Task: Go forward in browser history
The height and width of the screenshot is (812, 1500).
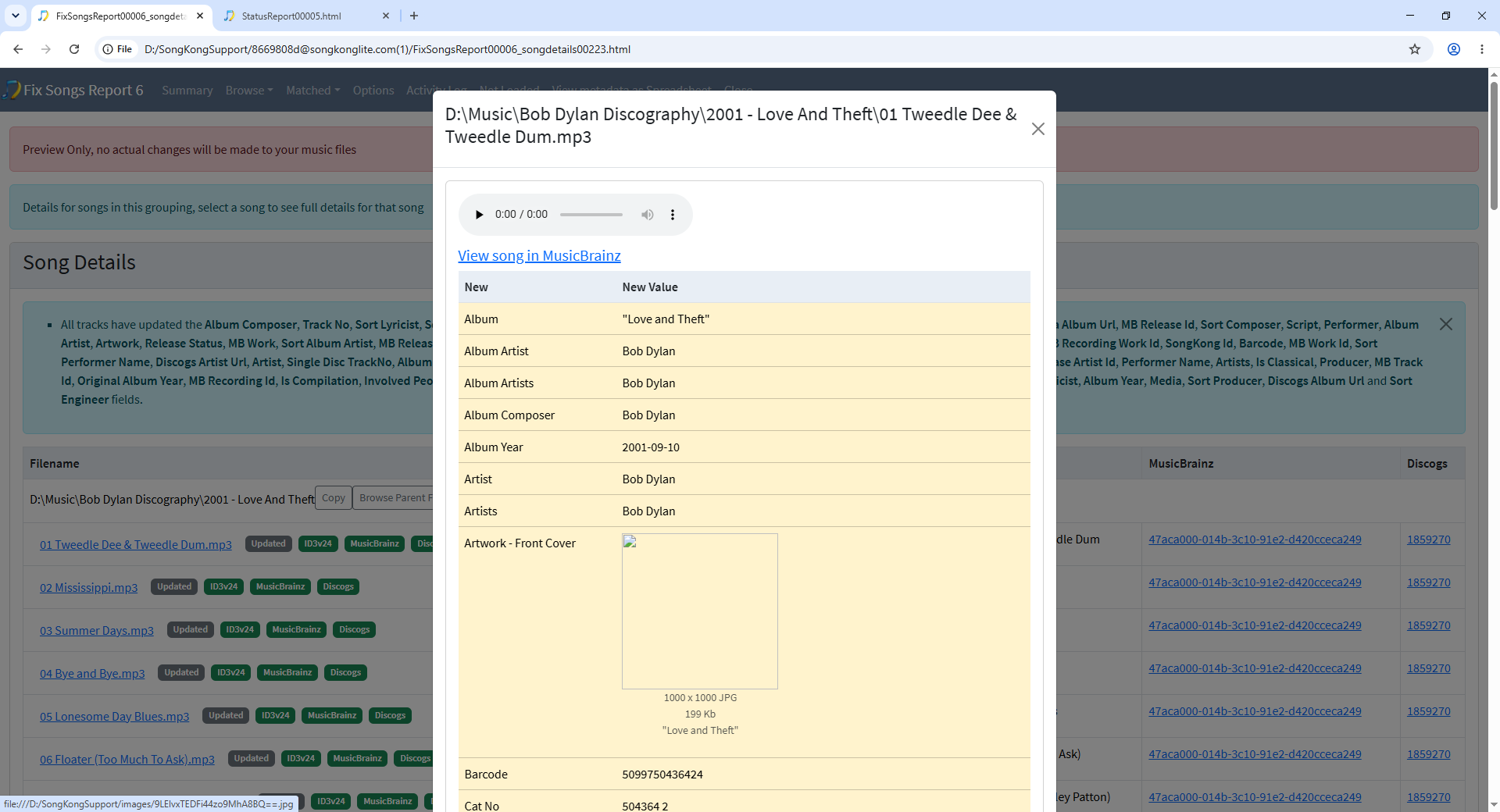Action: click(46, 49)
